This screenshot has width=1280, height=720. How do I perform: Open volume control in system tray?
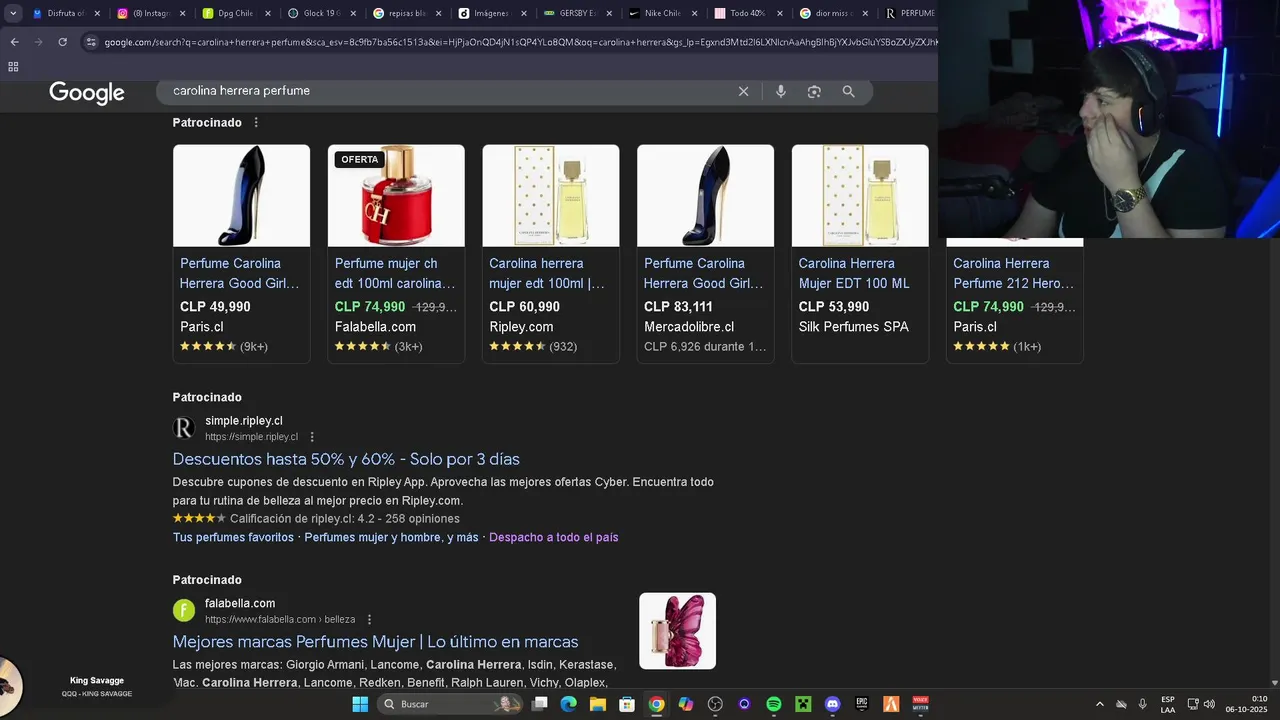click(1209, 704)
